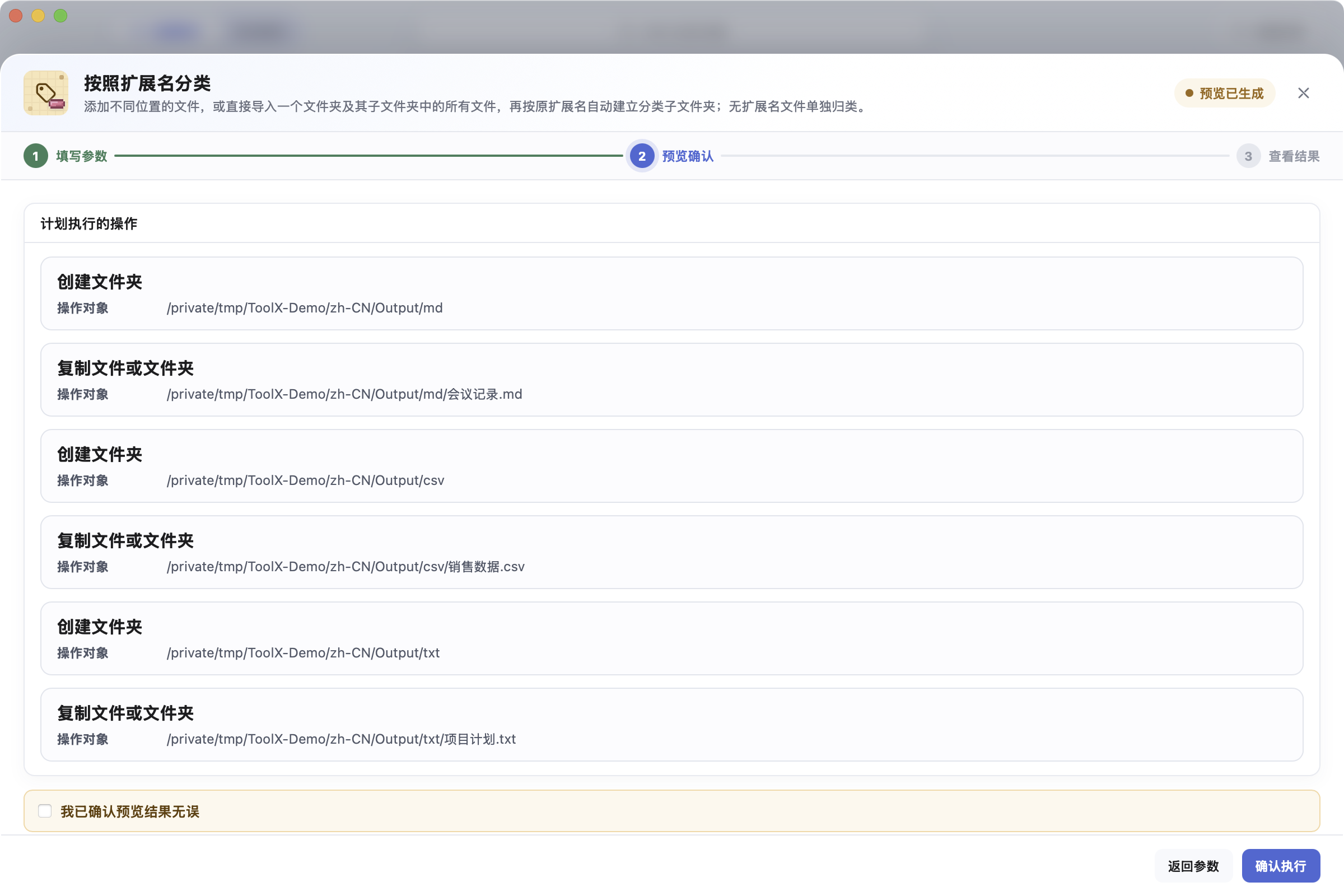Click the green macOS fullscreen button
1344x896 pixels.
60,16
